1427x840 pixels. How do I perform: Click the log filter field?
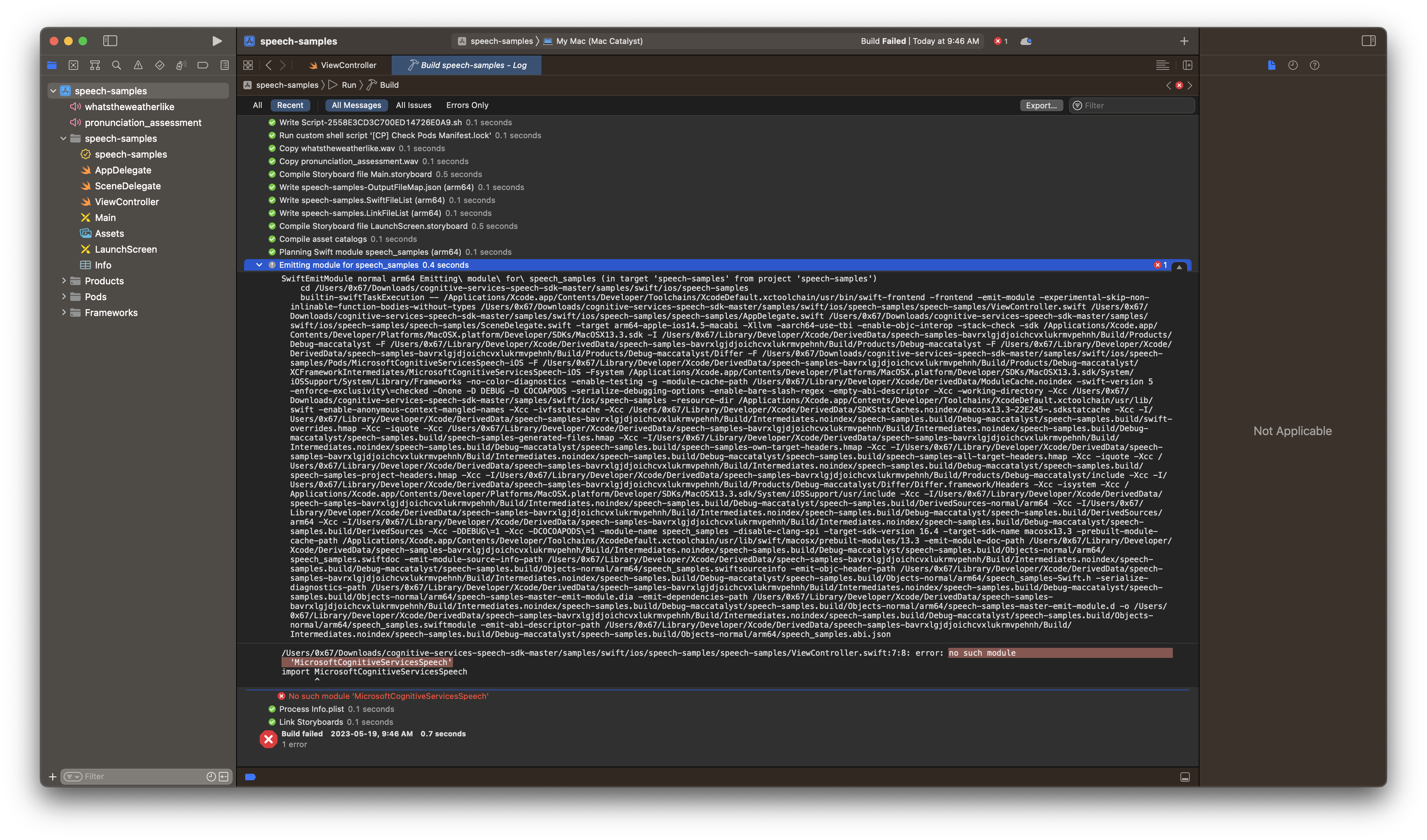click(1133, 105)
